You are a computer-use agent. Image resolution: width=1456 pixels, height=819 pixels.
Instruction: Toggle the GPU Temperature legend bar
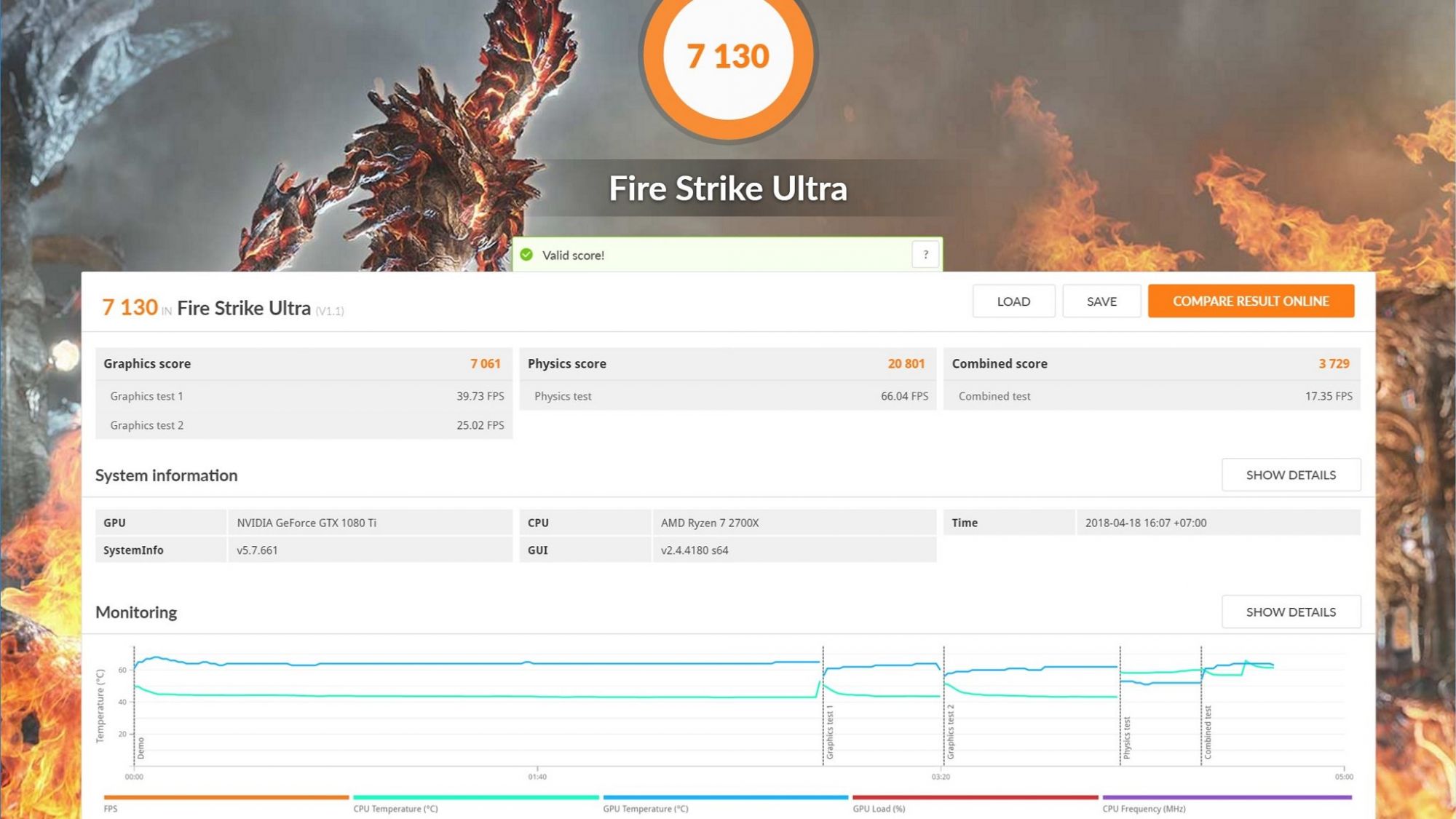[726, 798]
